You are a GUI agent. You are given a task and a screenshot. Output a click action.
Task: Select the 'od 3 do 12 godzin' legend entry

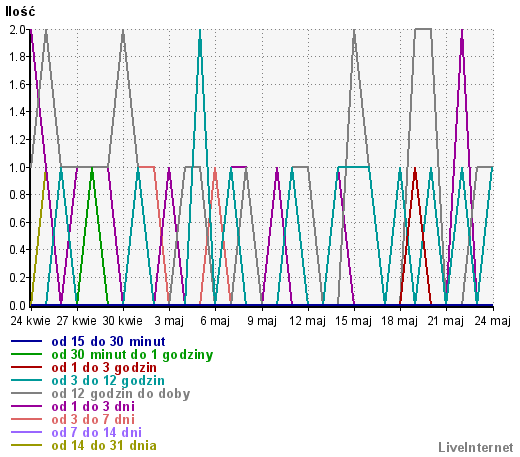(x=108, y=381)
